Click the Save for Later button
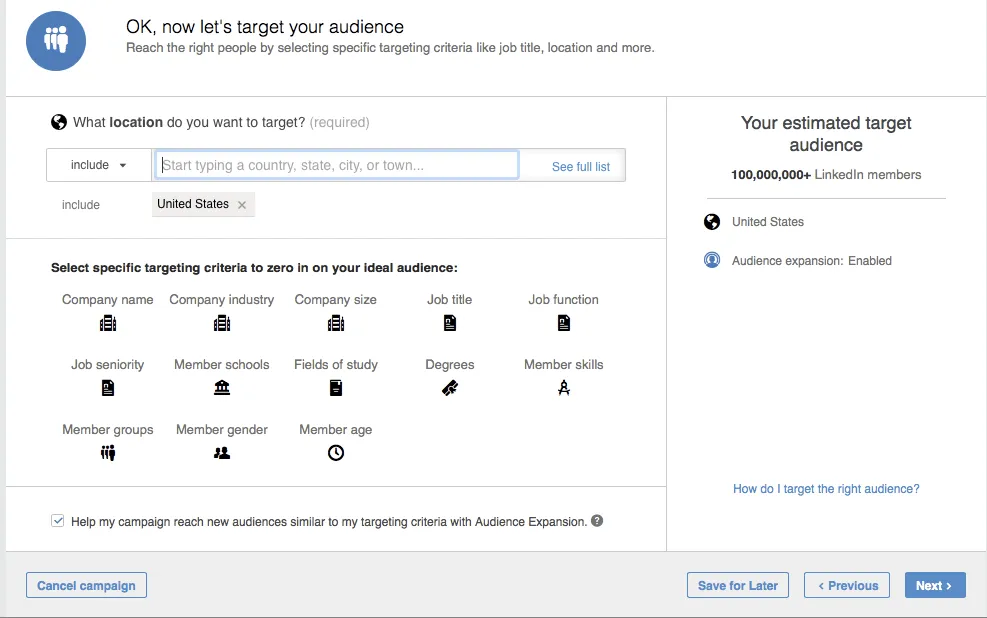 coord(738,585)
